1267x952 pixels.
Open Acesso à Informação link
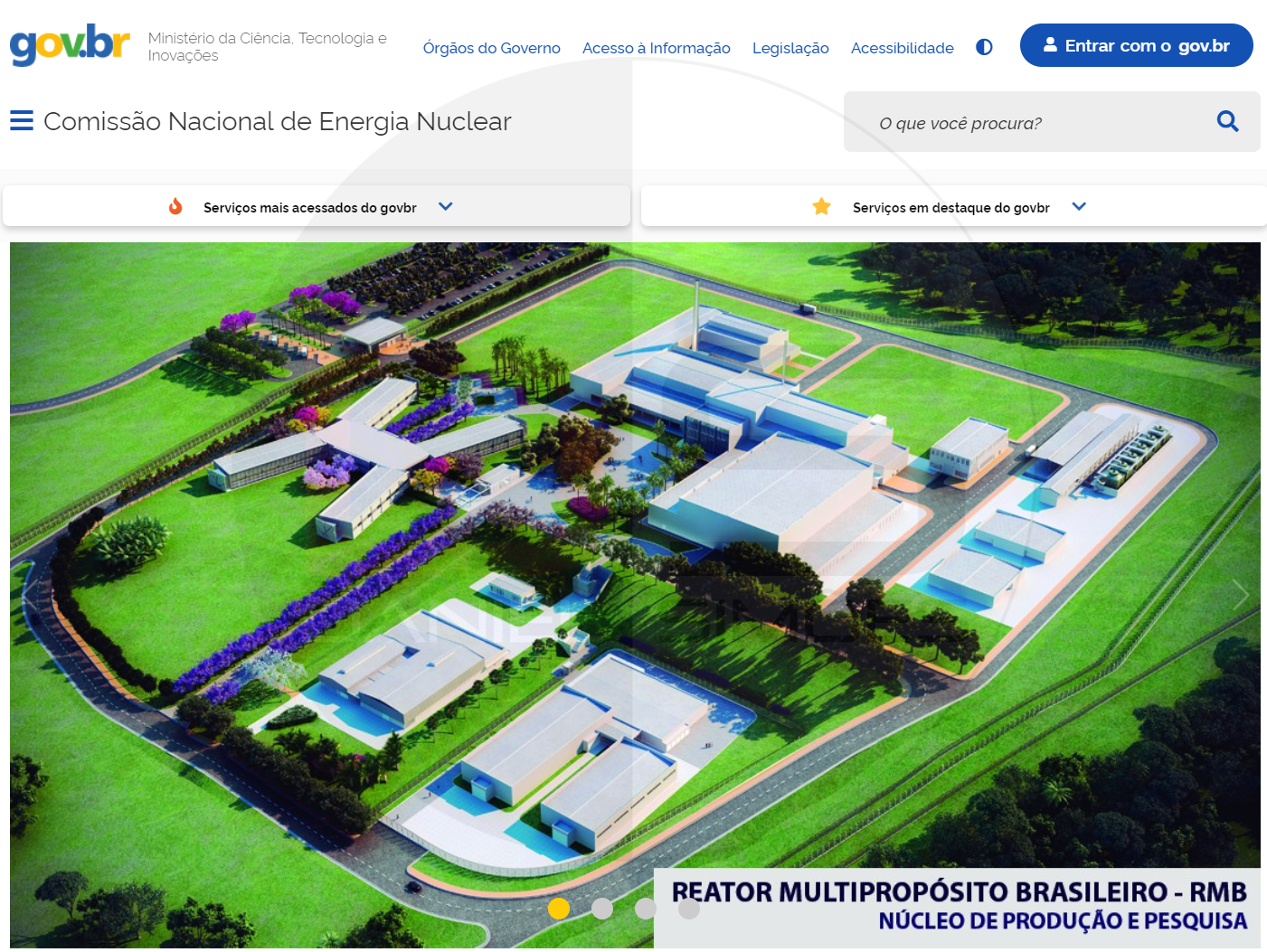click(656, 48)
